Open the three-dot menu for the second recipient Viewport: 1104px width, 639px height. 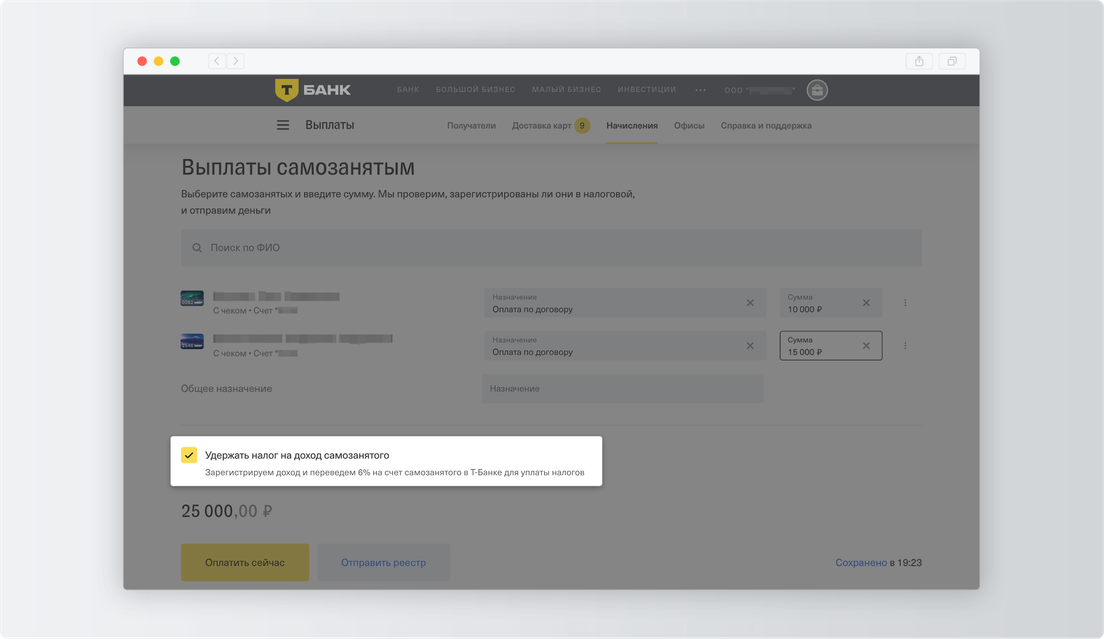[905, 346]
